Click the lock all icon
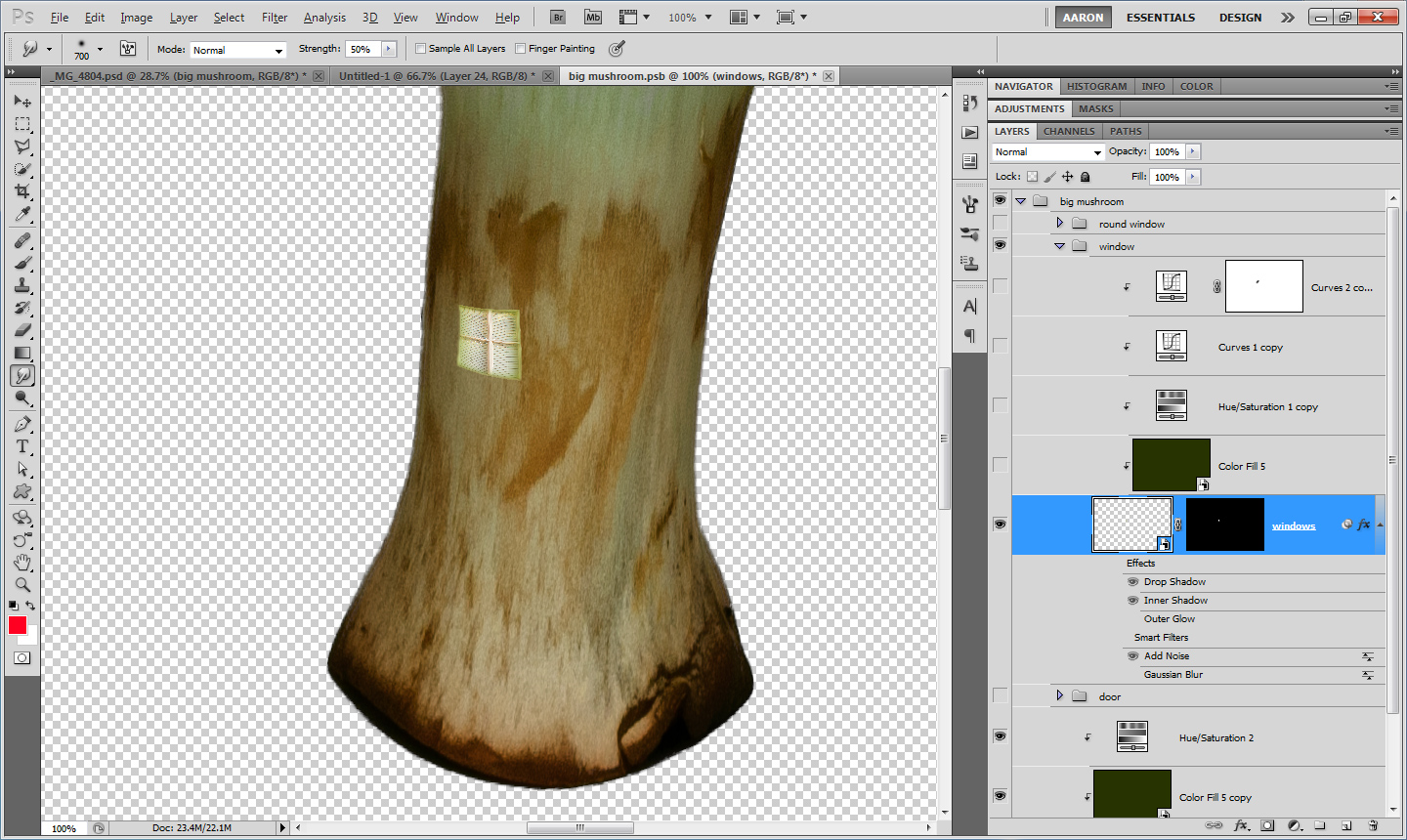 click(1086, 177)
